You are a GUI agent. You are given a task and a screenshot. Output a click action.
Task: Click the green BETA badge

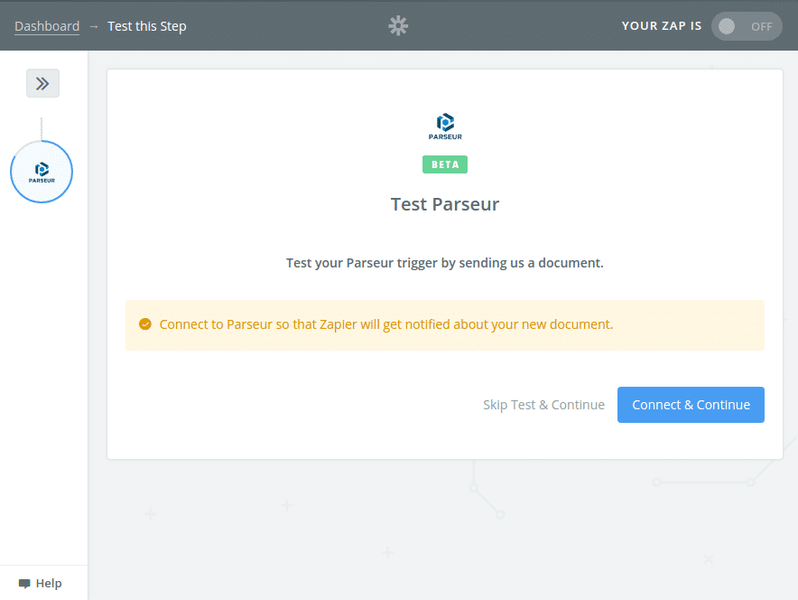pos(445,164)
